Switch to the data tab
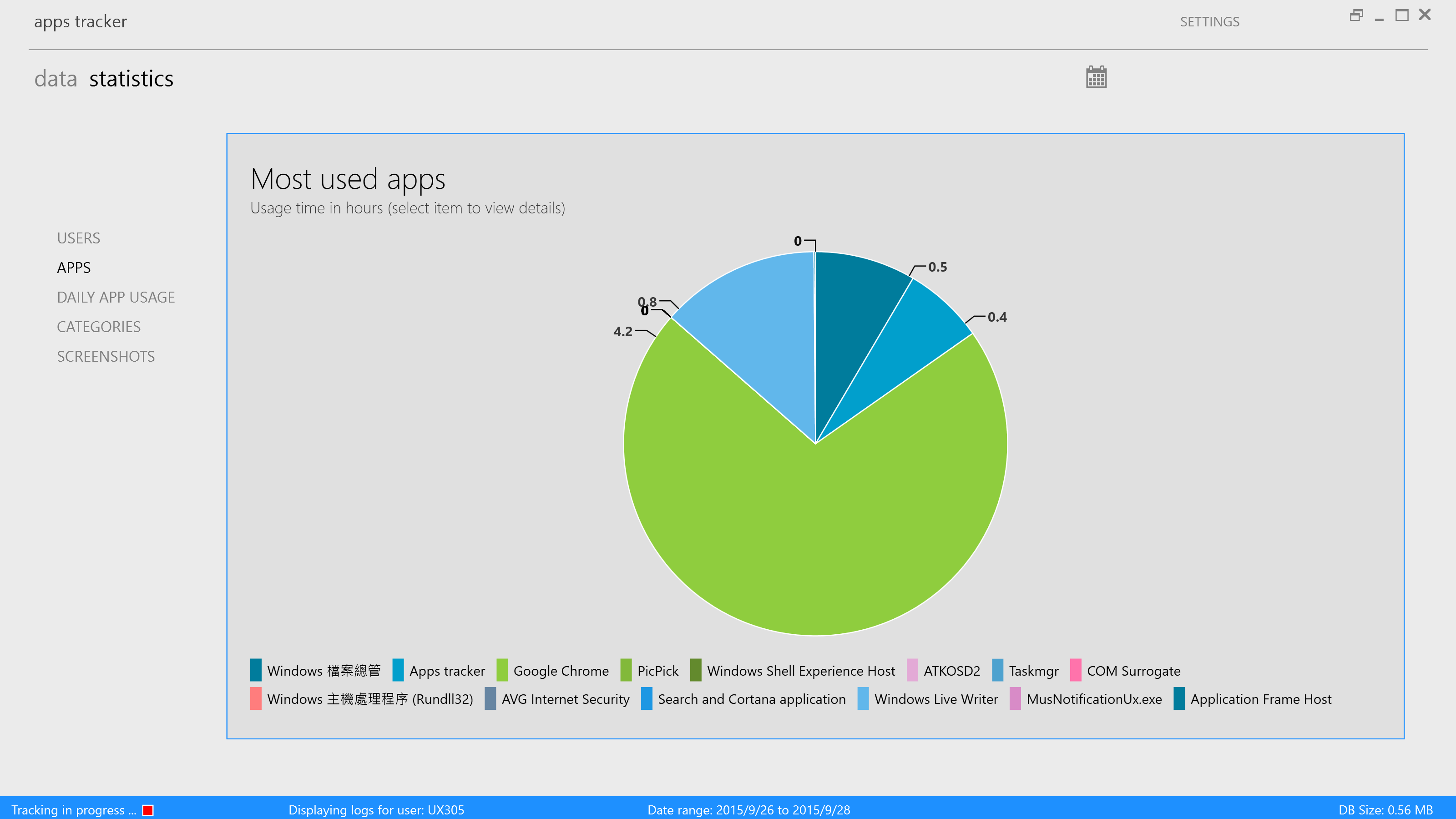The height and width of the screenshot is (819, 1456). point(56,79)
